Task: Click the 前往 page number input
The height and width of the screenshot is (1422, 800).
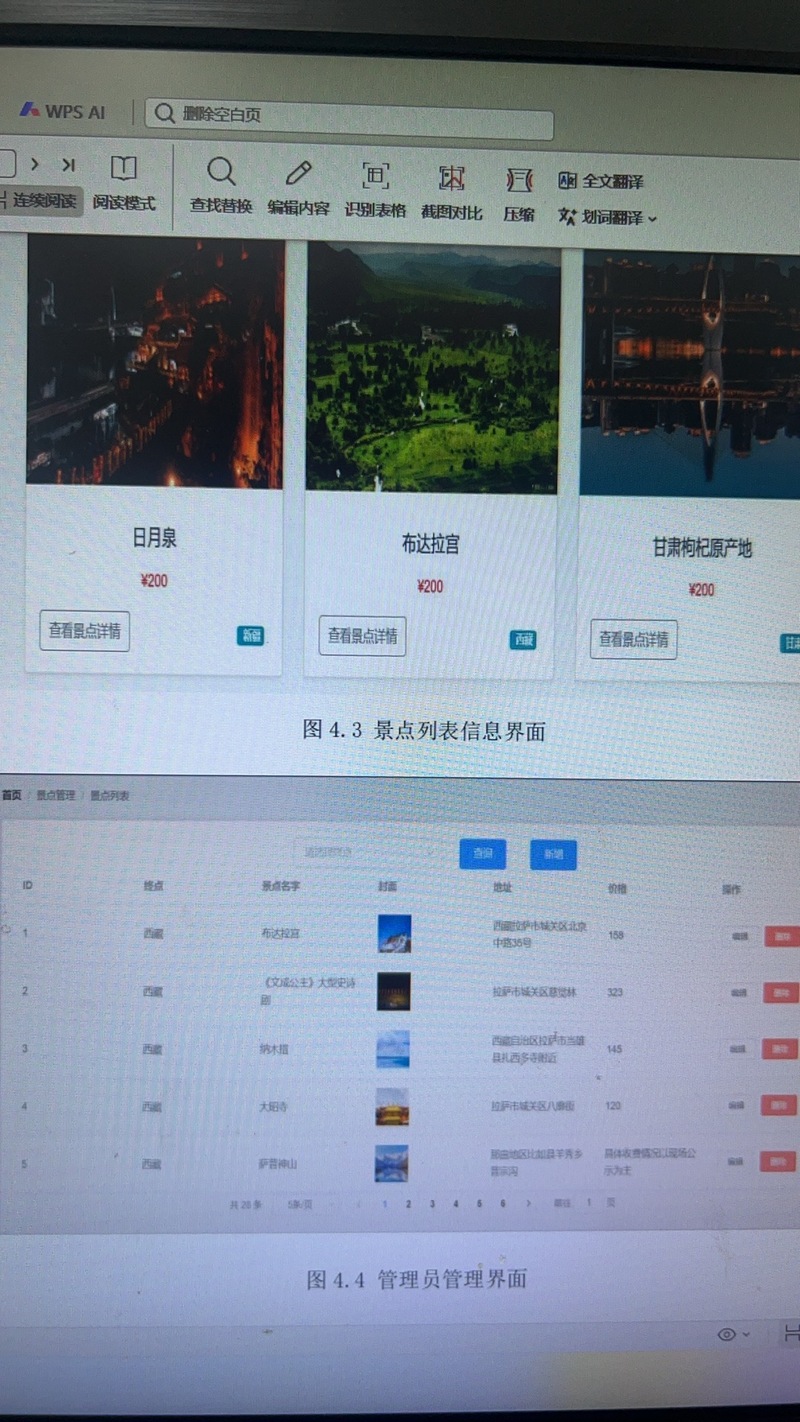Action: coord(590,1203)
